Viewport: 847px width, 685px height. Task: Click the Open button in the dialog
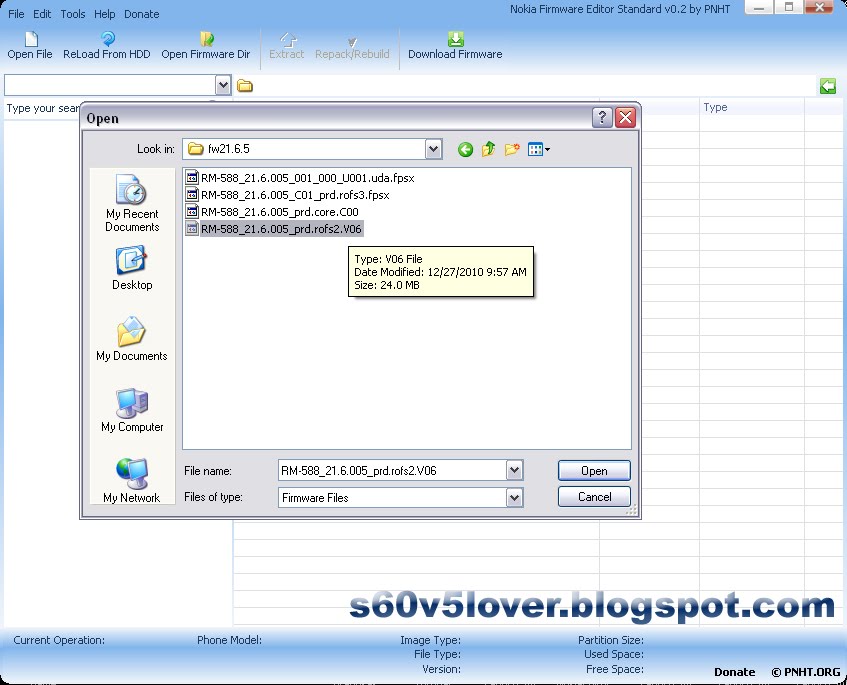click(x=594, y=471)
